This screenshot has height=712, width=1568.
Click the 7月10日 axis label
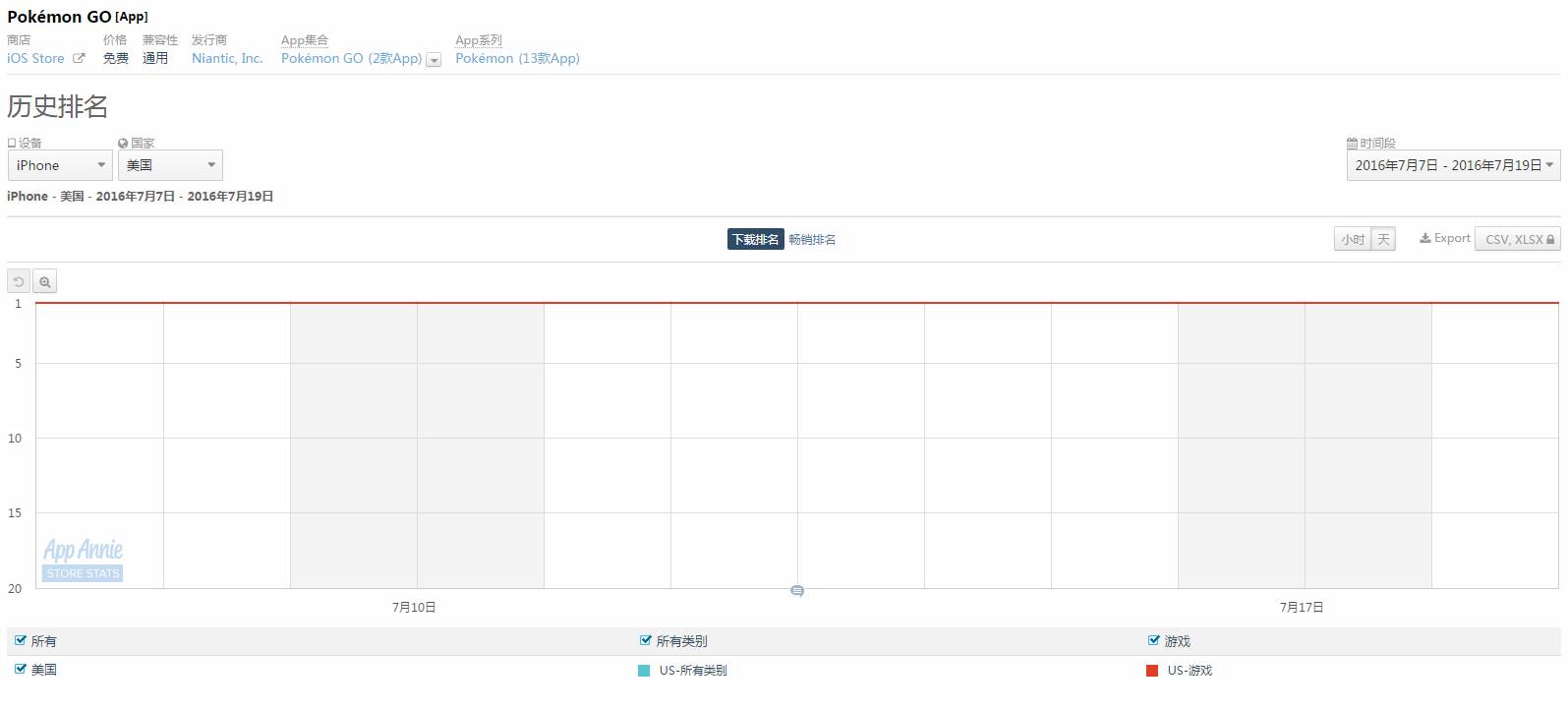coord(414,608)
